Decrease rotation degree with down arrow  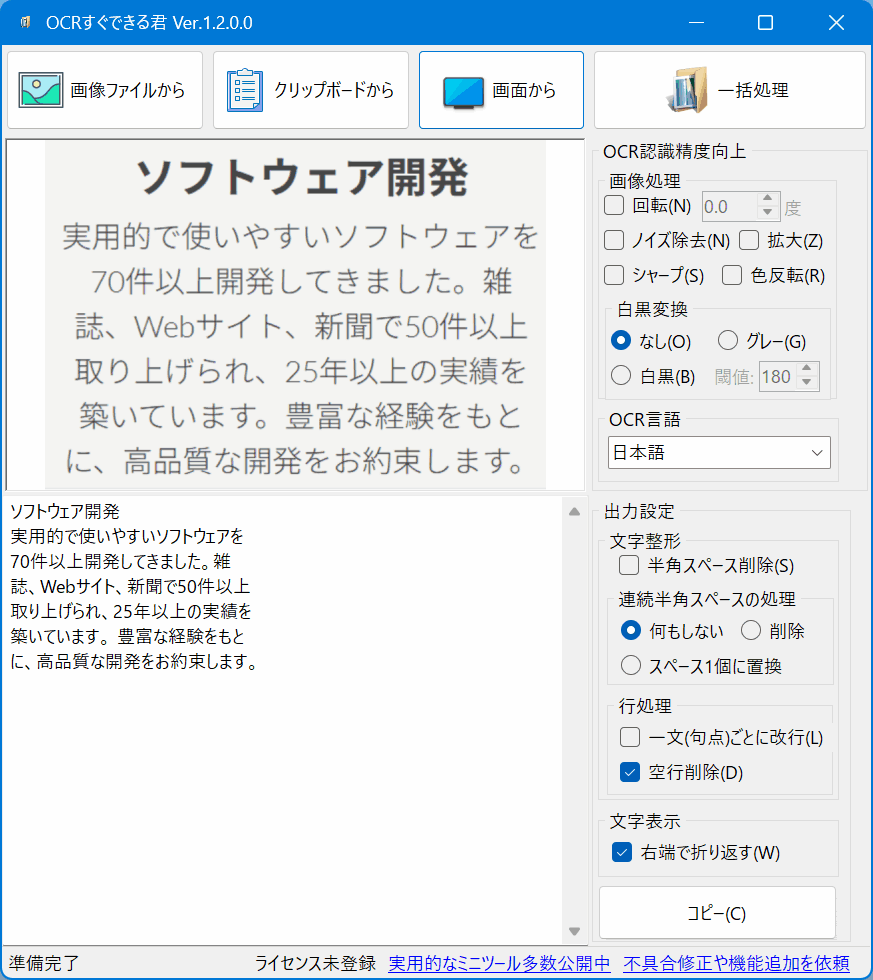pyautogui.click(x=767, y=213)
